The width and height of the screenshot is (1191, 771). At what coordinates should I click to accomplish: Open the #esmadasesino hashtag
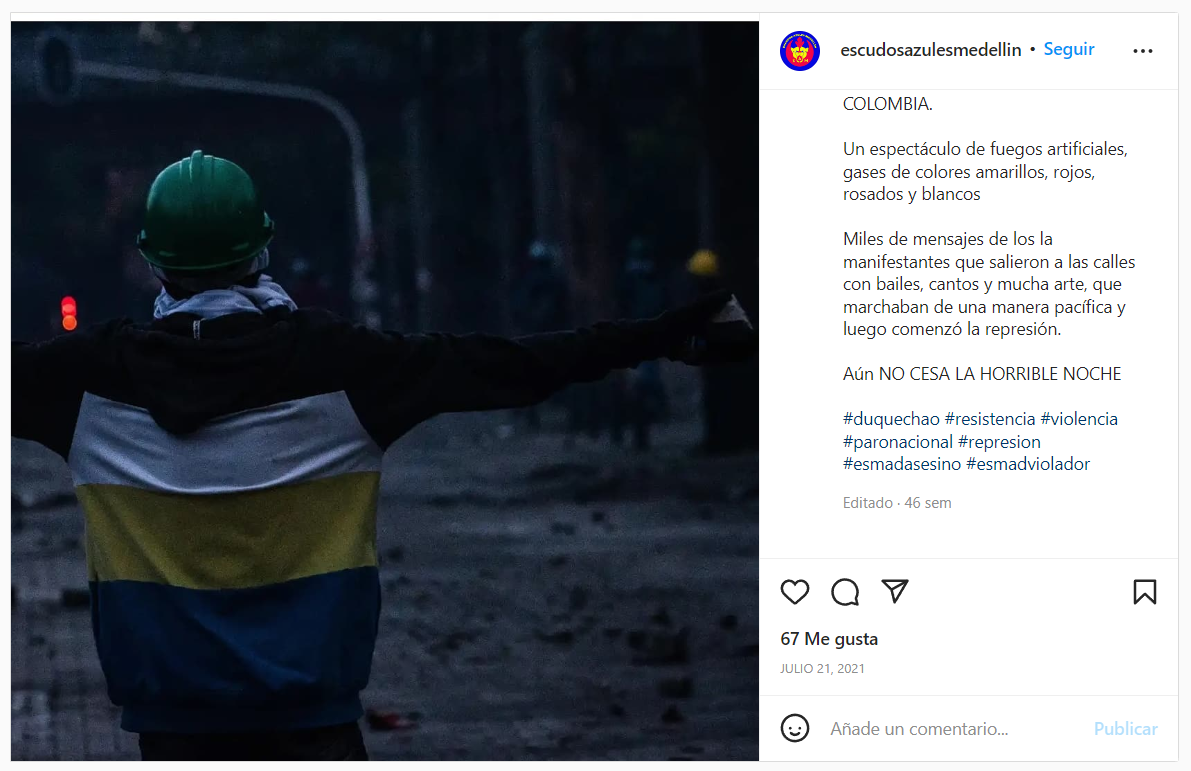[x=902, y=464]
